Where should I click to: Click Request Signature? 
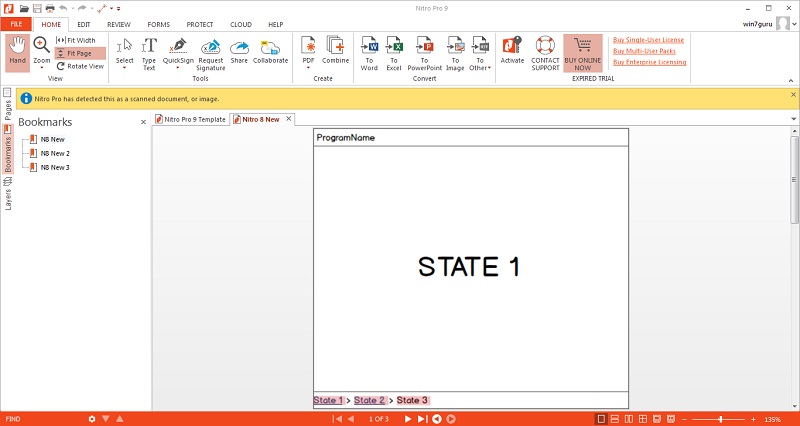(211, 53)
